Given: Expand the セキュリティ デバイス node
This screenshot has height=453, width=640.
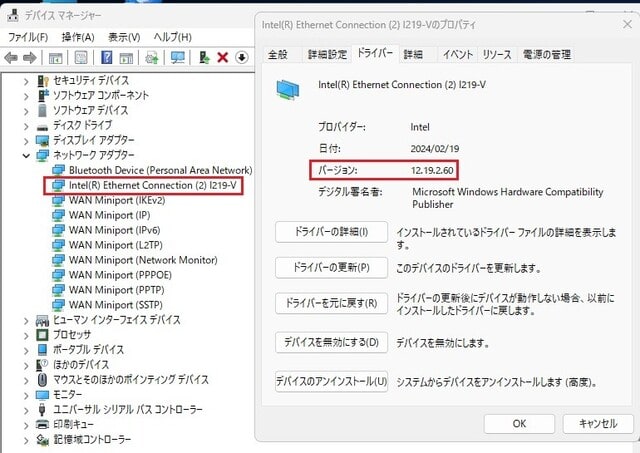Looking at the screenshot, I should click(27, 81).
